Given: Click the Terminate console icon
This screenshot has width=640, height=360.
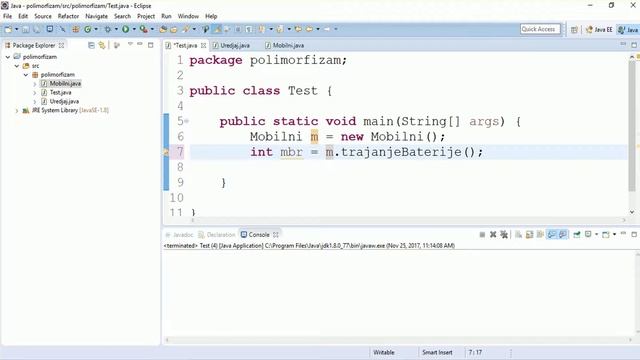Looking at the screenshot, I should 482,235.
